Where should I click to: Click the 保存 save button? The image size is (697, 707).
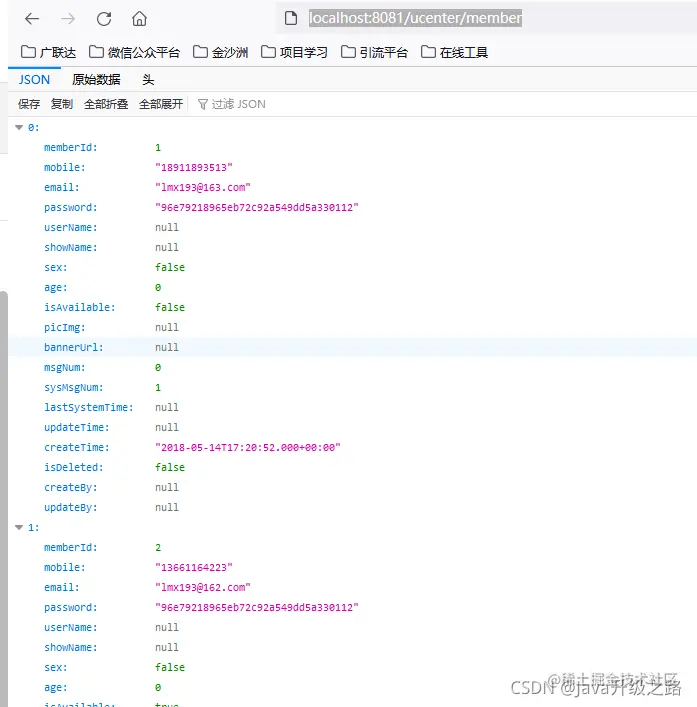tap(29, 104)
